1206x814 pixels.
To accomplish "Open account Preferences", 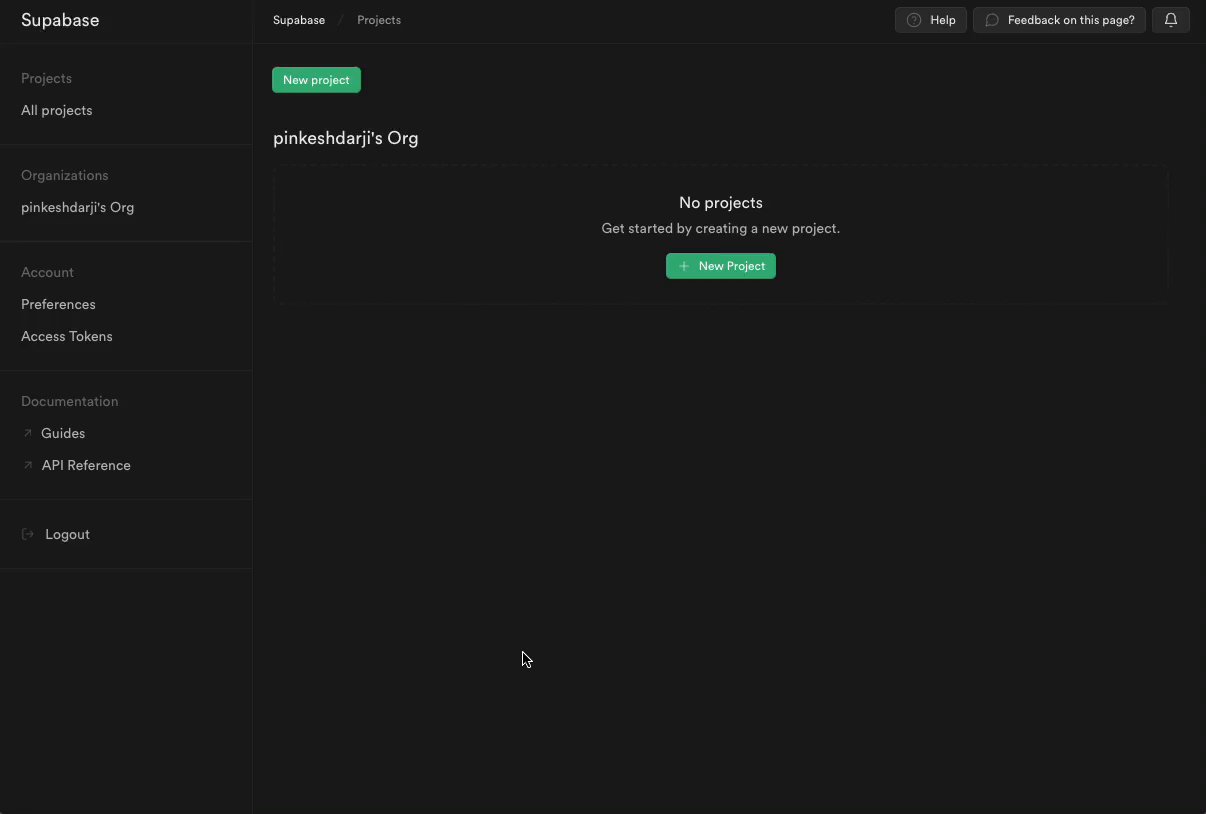I will pos(59,304).
